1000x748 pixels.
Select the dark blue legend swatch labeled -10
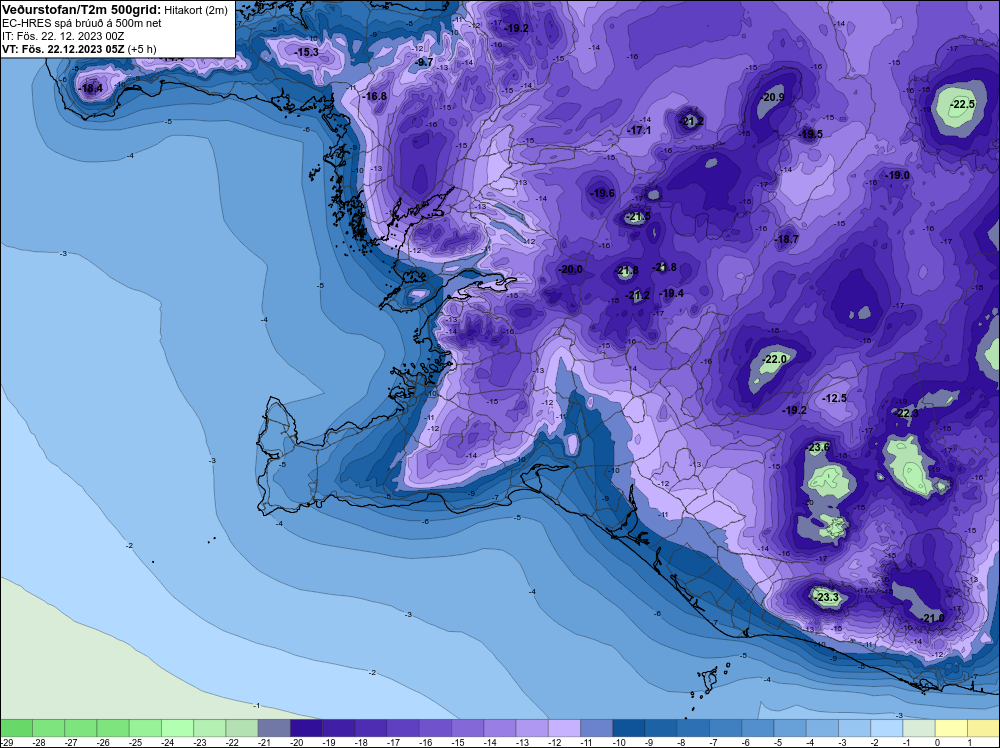(629, 728)
